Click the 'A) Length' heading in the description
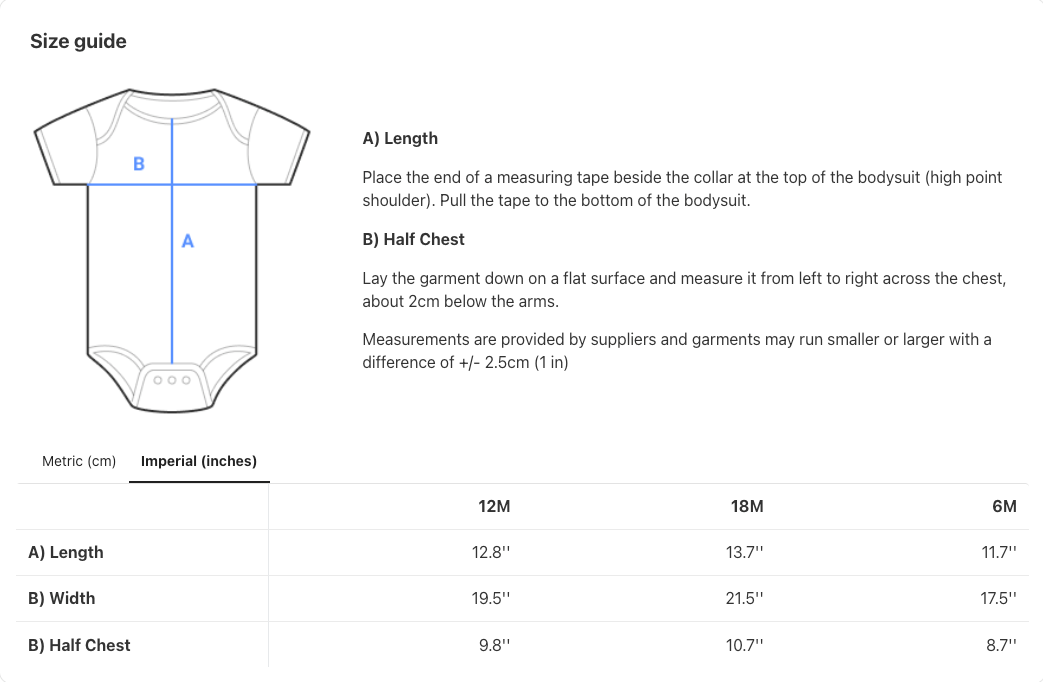This screenshot has width=1043, height=682. tap(400, 138)
